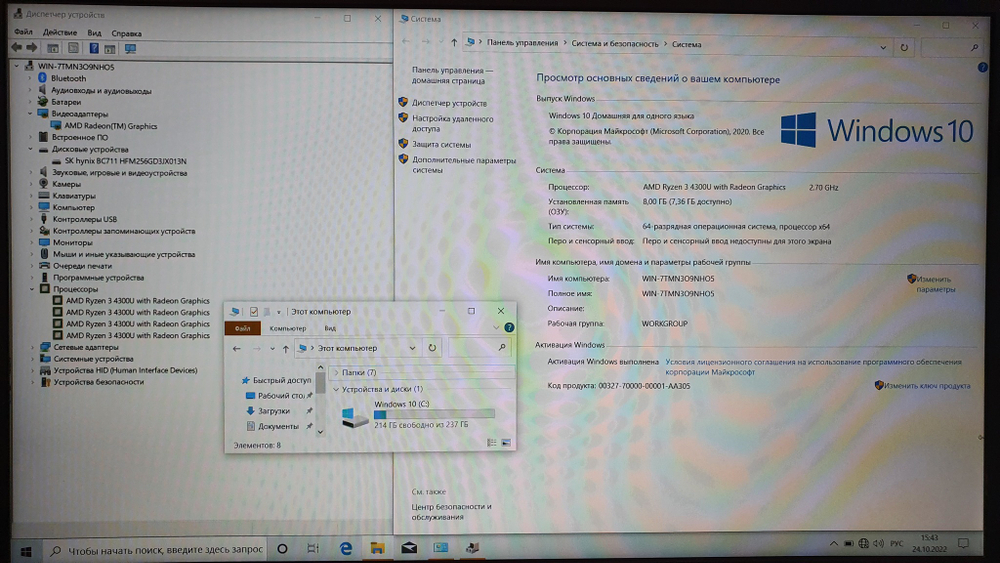The image size is (1000, 563).
Task: Collapse the Процессоры category
Action: pos(32,289)
